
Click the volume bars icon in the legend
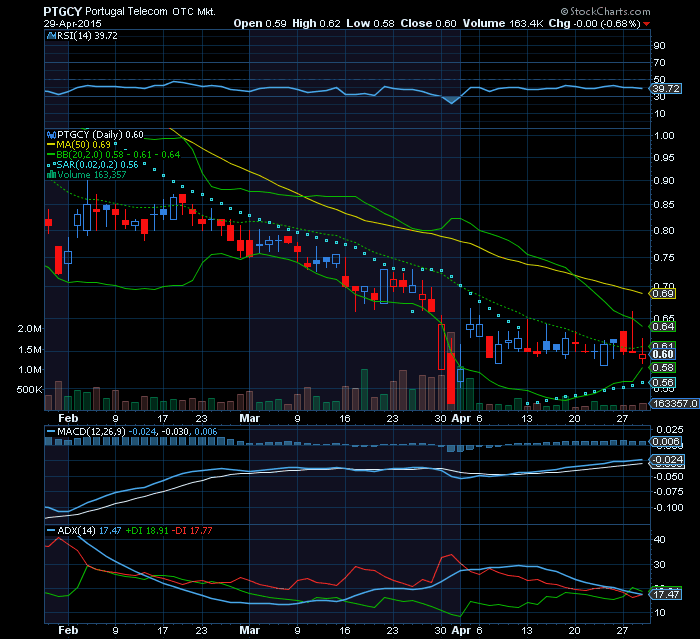51,175
